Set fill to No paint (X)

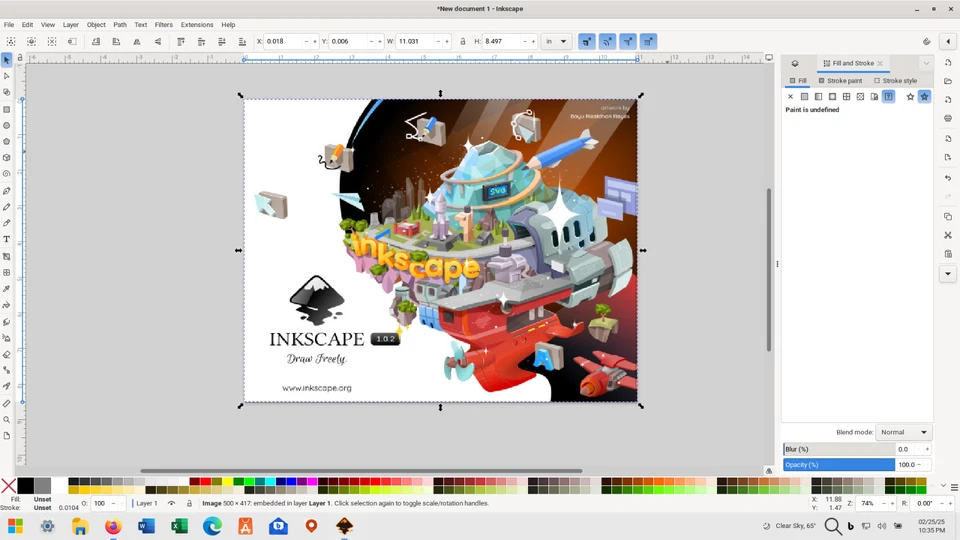(x=790, y=97)
